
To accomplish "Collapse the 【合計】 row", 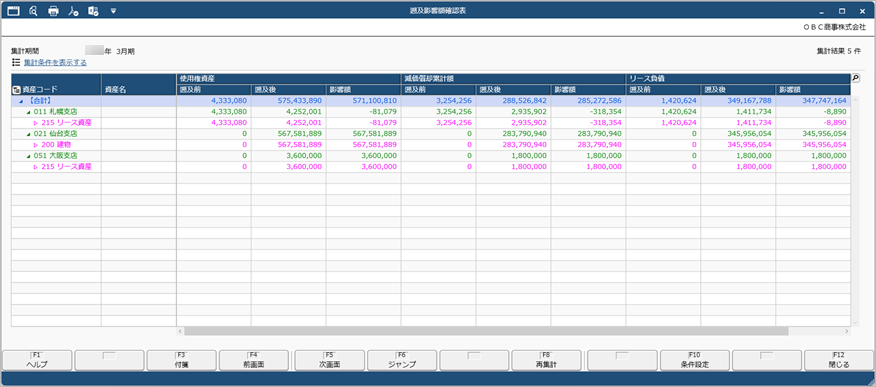I will (21, 101).
